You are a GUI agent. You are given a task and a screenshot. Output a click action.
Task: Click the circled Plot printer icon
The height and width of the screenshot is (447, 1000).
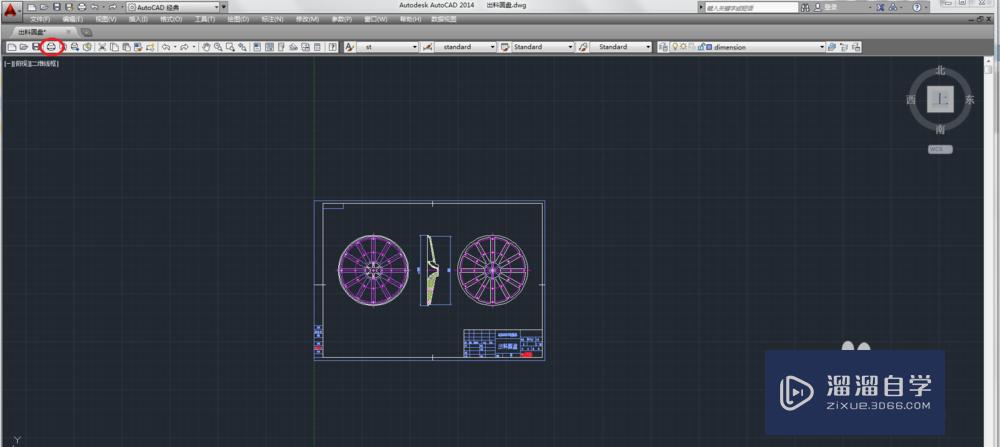pos(51,47)
